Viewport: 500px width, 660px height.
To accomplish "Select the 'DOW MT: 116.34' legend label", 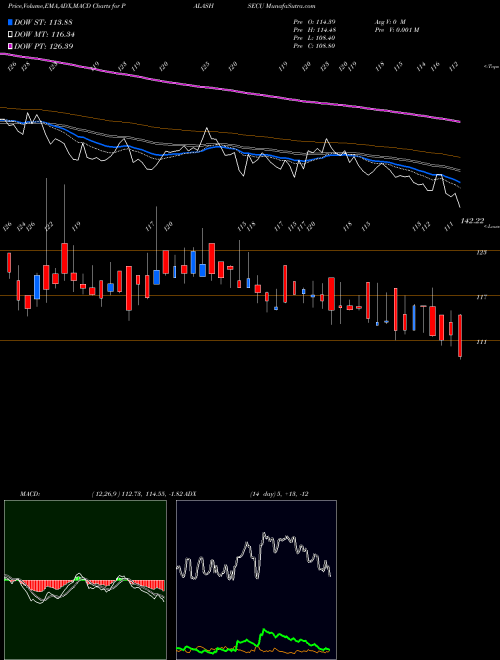I will coord(45,35).
